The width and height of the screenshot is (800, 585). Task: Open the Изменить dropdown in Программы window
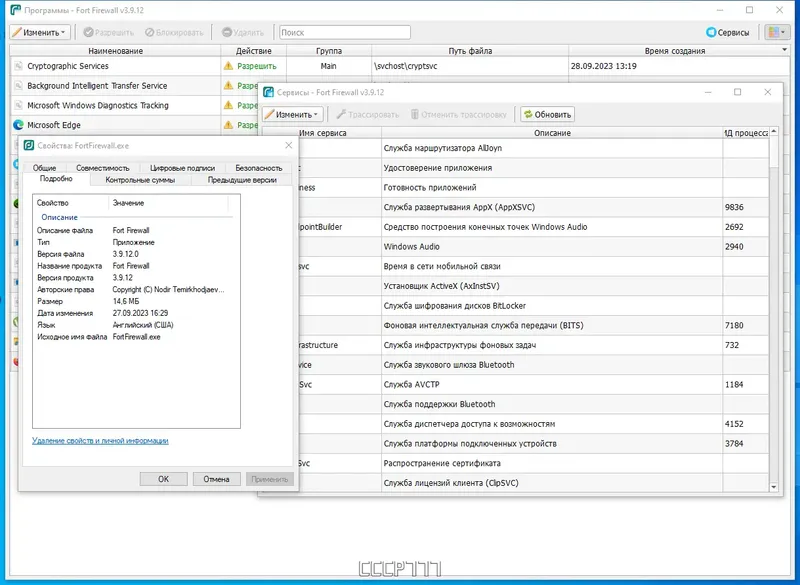40,32
